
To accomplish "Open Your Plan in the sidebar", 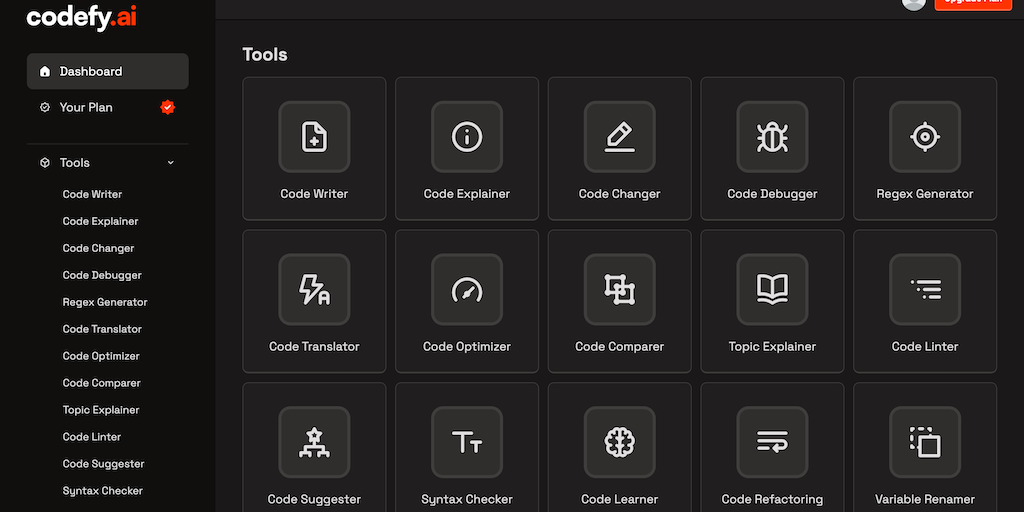I will 86,107.
